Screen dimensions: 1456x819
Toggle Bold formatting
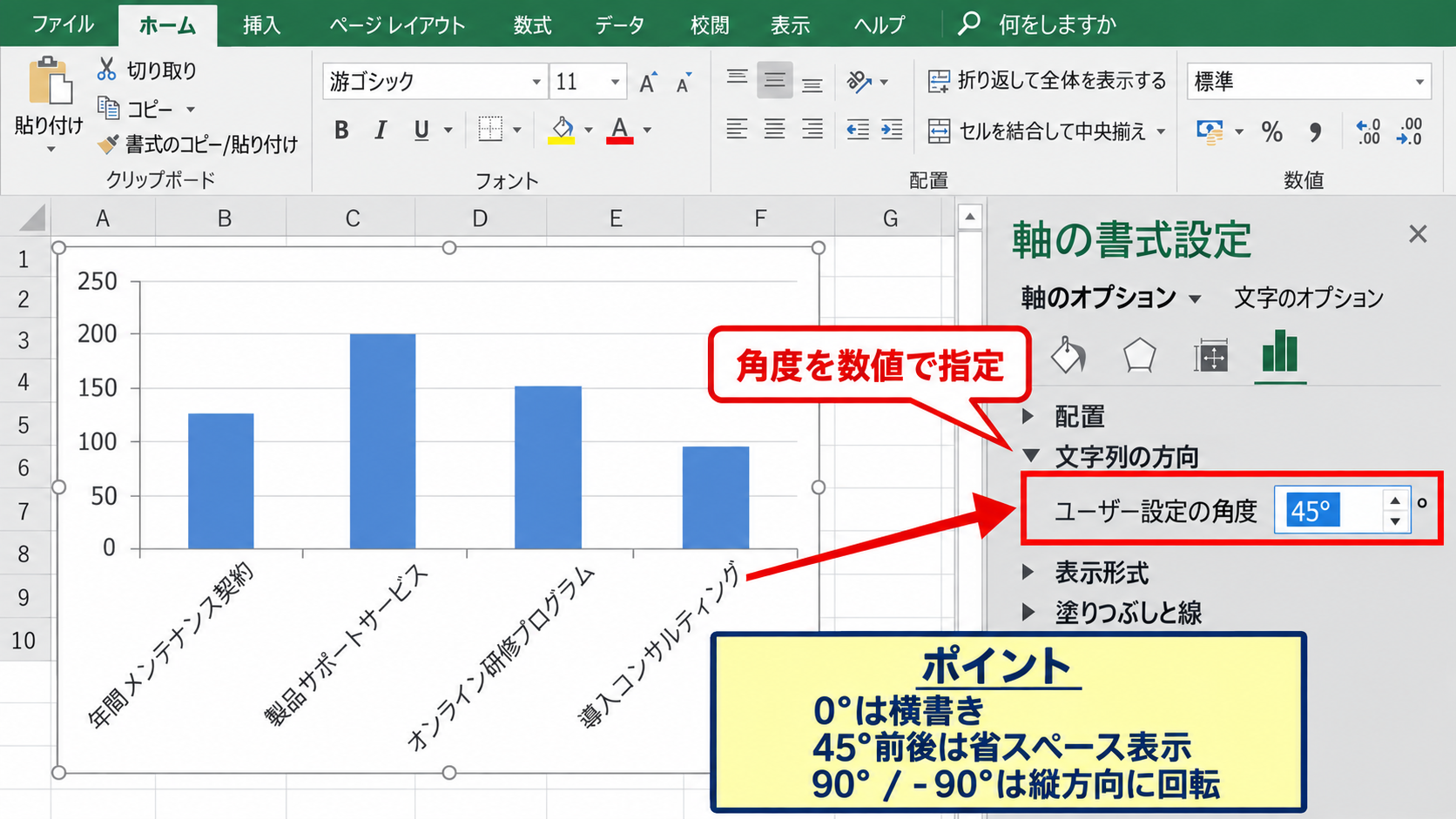click(341, 131)
